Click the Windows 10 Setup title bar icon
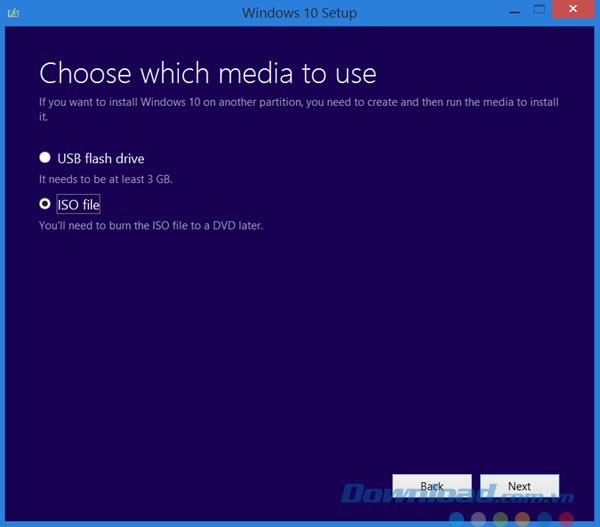The height and width of the screenshot is (527, 600). 13,13
